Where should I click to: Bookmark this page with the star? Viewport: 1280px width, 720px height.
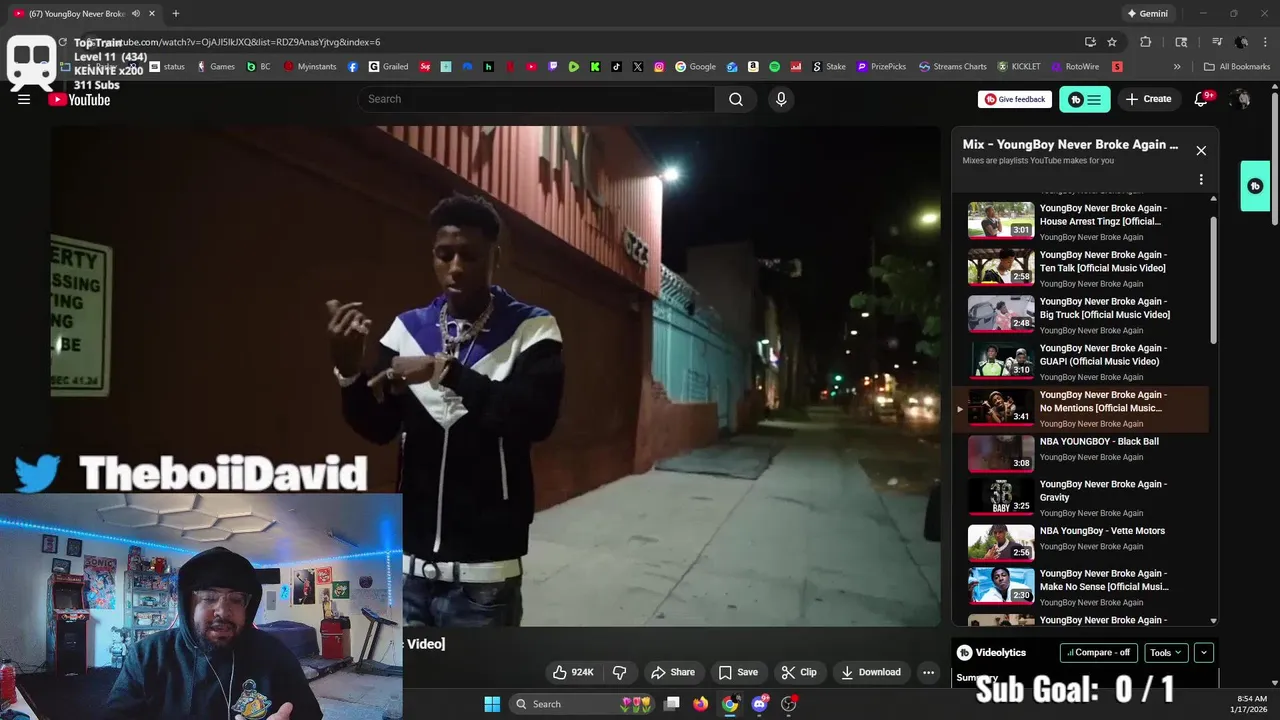[x=1112, y=42]
